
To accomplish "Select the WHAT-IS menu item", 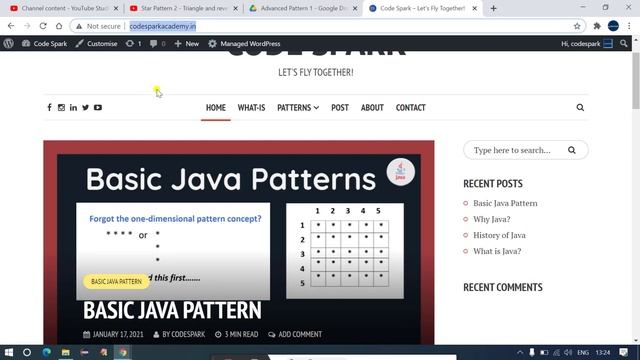I will tap(251, 107).
